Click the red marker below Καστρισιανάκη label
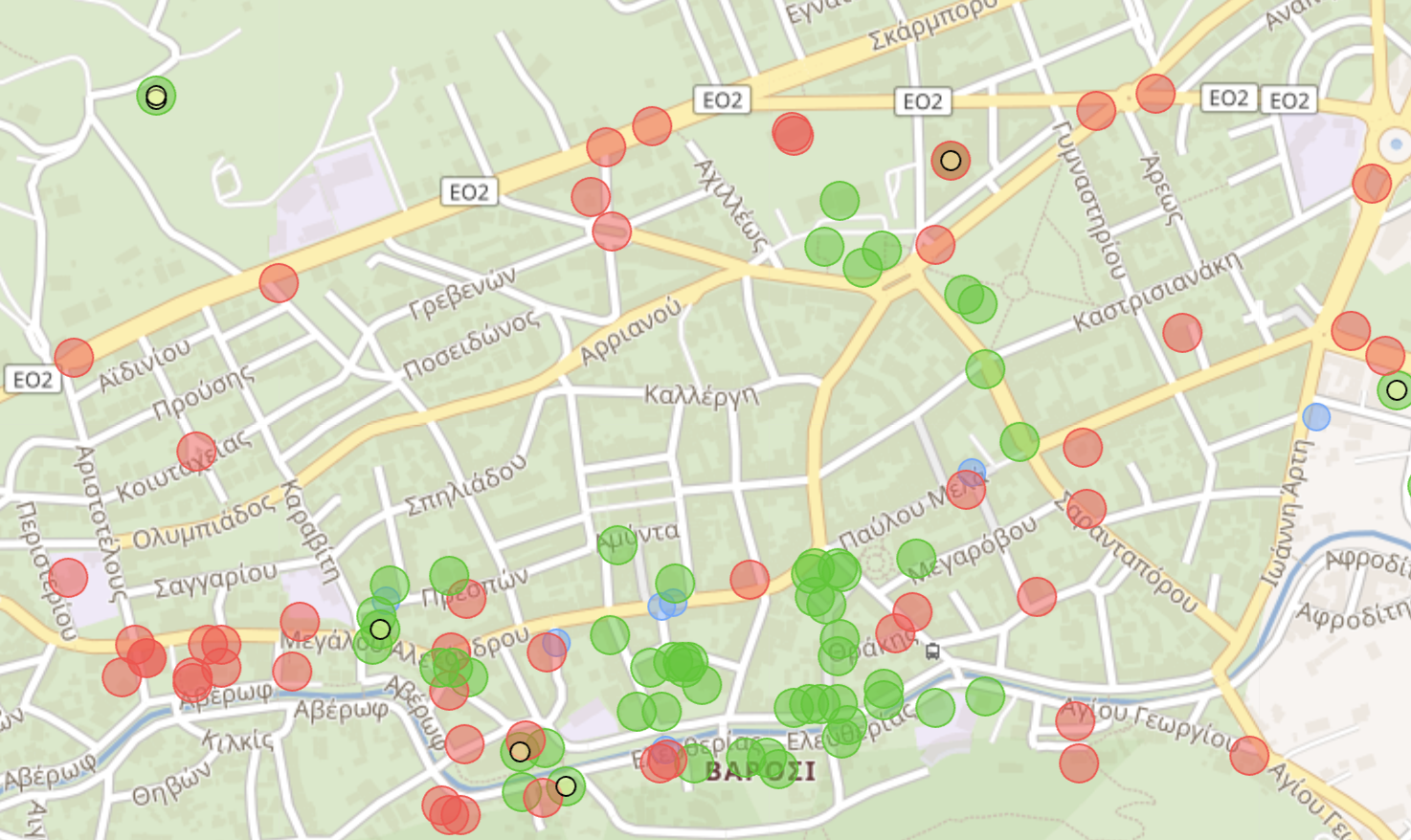The image size is (1411, 840). tap(1182, 333)
